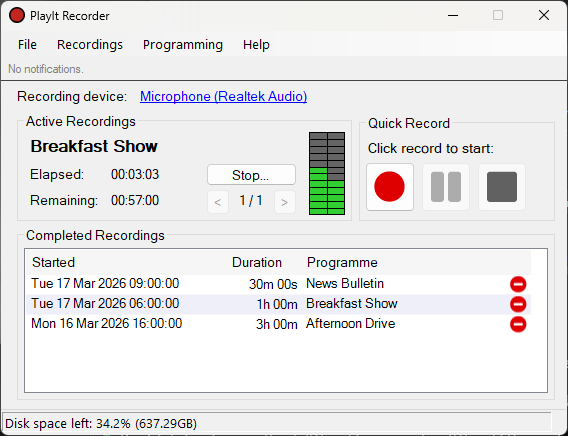The image size is (568, 436).
Task: Click the PlayIt Recorder app icon
Action: pyautogui.click(x=17, y=16)
